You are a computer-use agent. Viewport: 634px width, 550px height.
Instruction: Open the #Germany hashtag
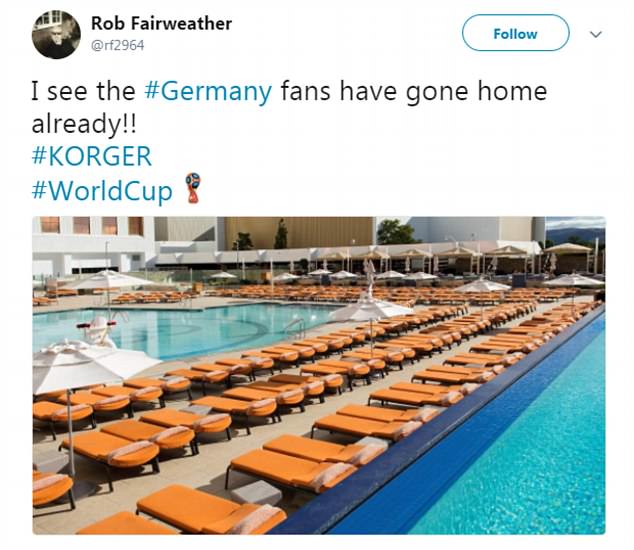click(208, 91)
